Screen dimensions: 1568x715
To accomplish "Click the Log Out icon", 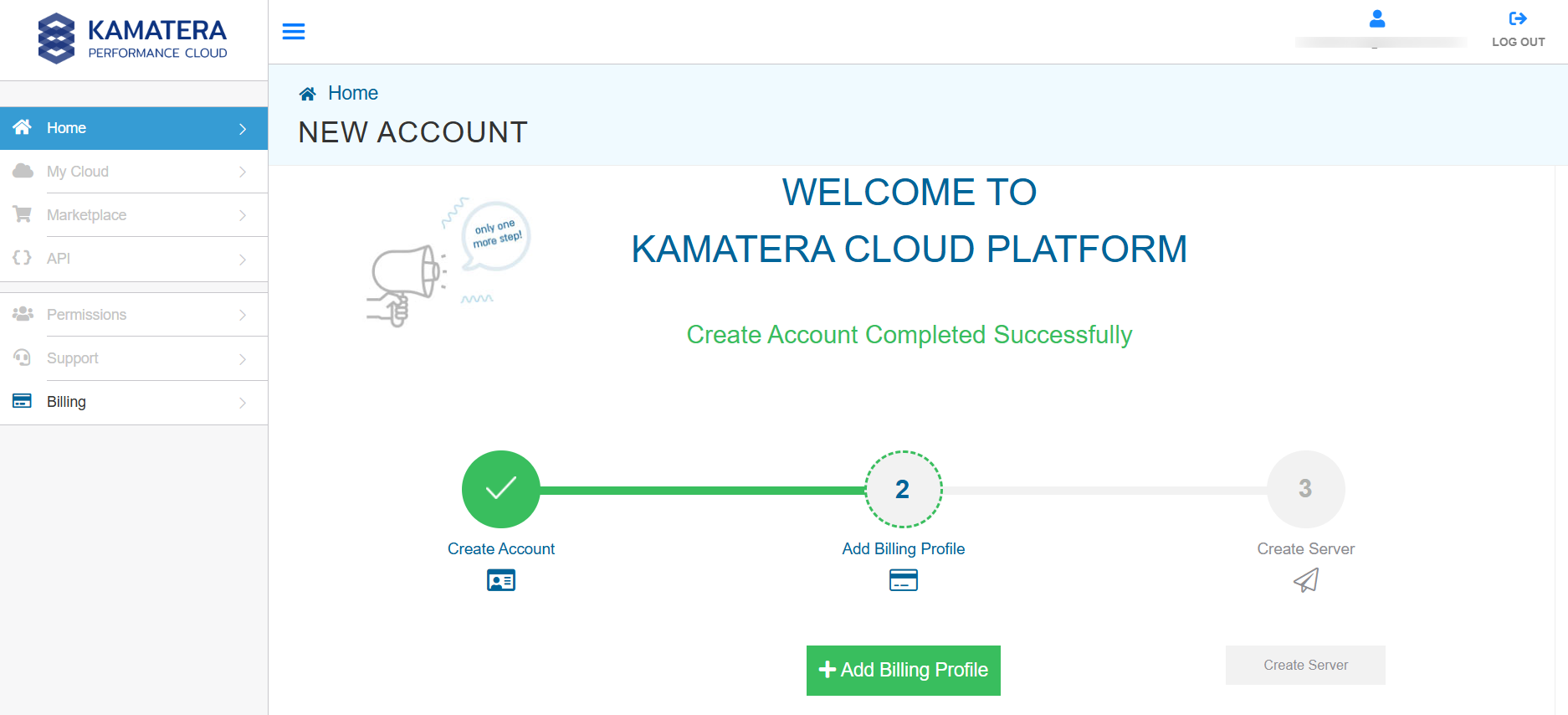I will pyautogui.click(x=1518, y=18).
